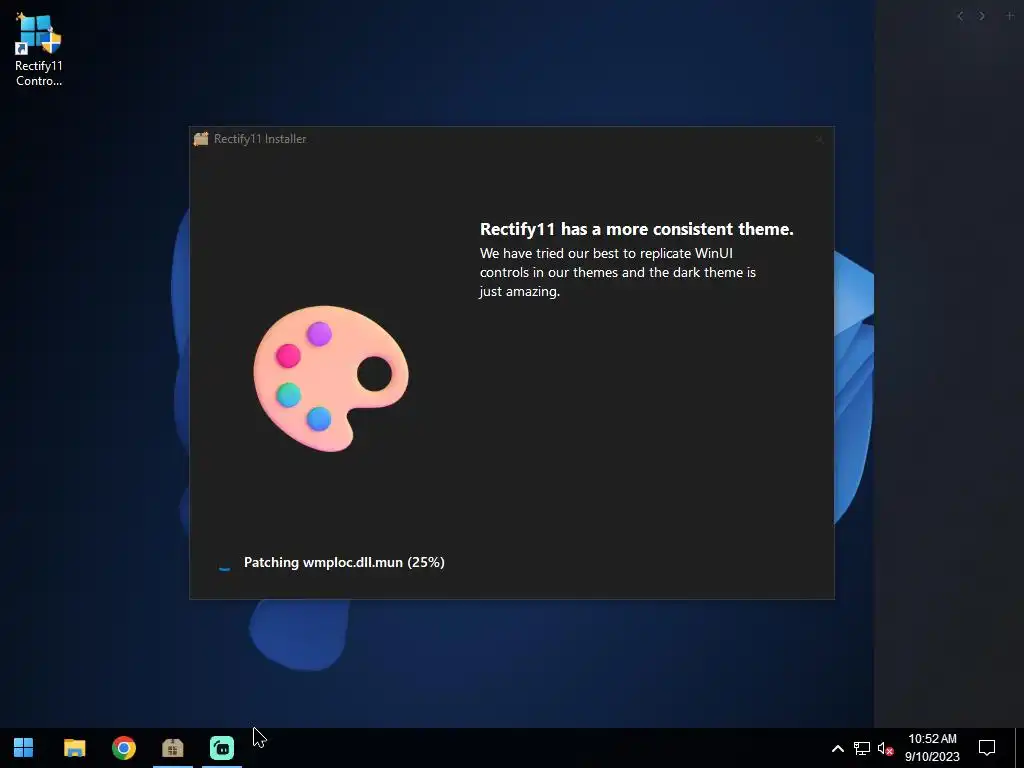Open the notification center icon
Screen dimensions: 1024x768
(987, 748)
